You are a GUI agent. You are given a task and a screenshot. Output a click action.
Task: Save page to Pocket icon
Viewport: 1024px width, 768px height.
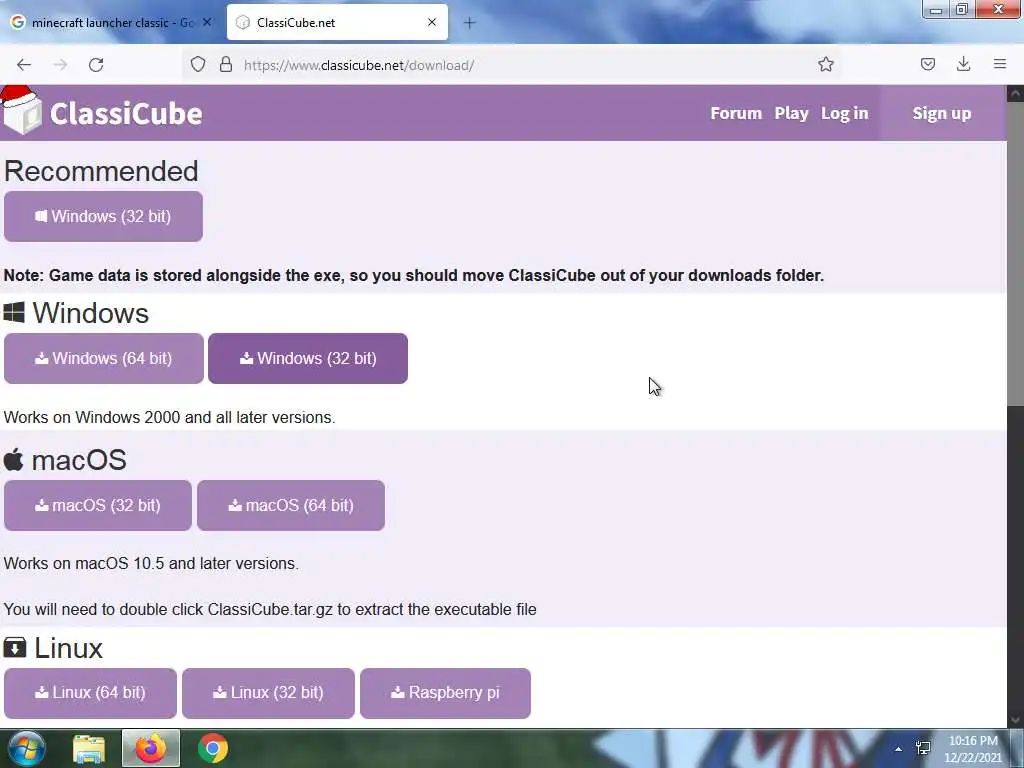[928, 65]
